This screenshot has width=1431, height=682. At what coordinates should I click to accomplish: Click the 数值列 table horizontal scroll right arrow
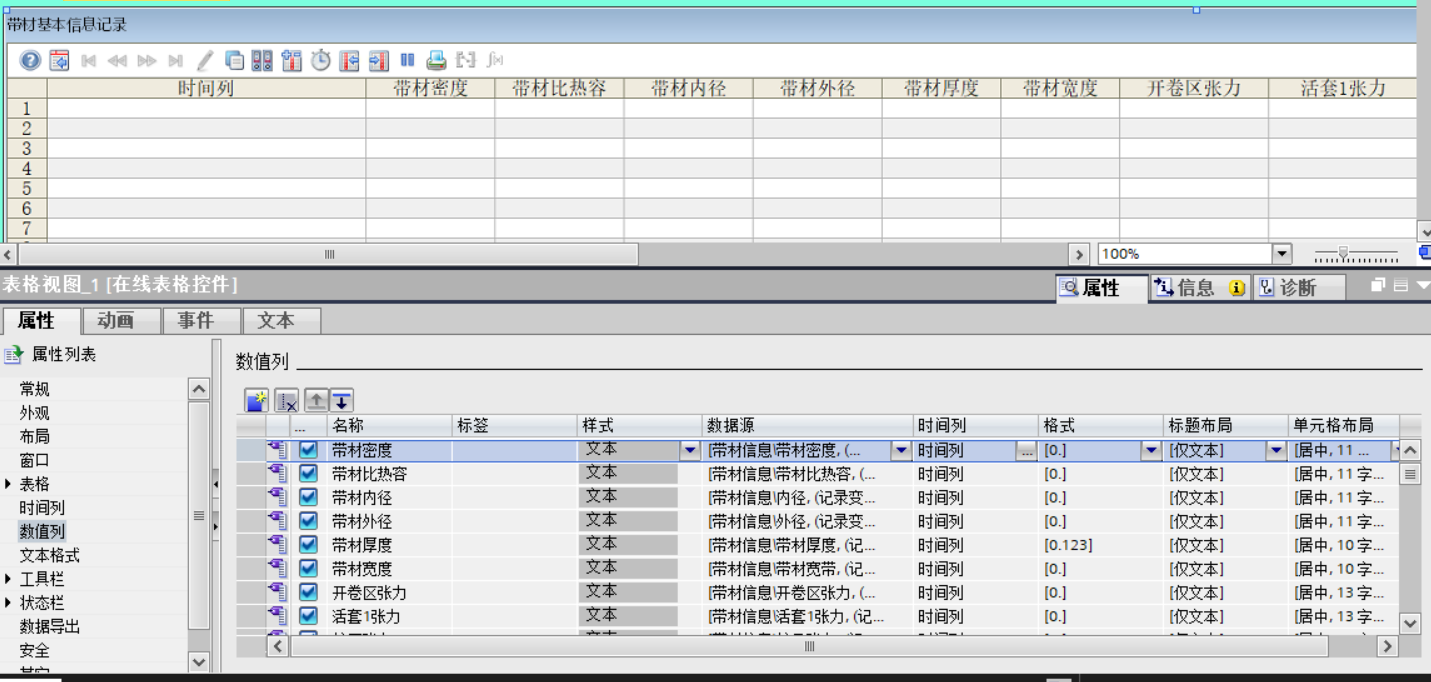1387,647
